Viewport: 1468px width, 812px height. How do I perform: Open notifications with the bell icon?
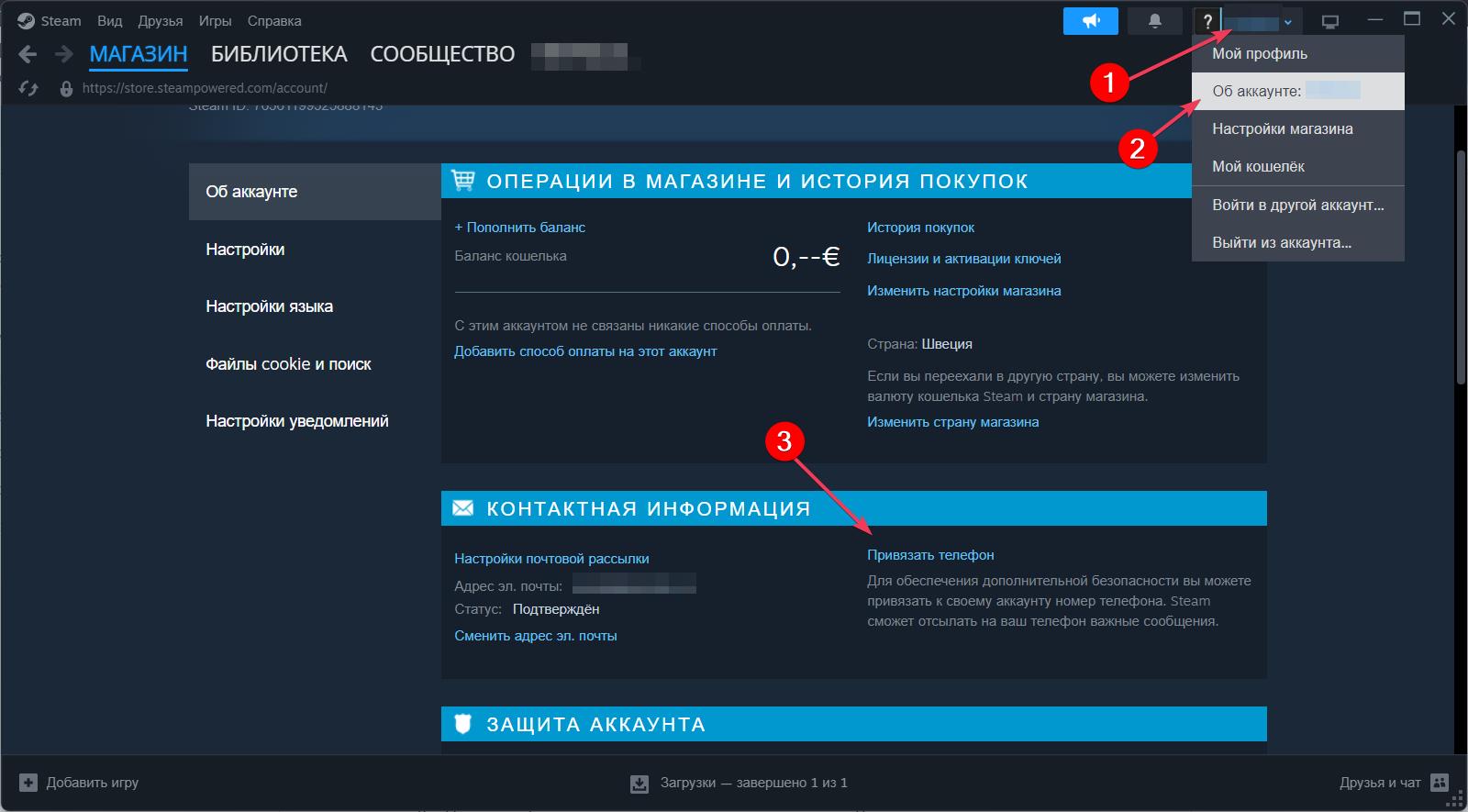[1155, 20]
